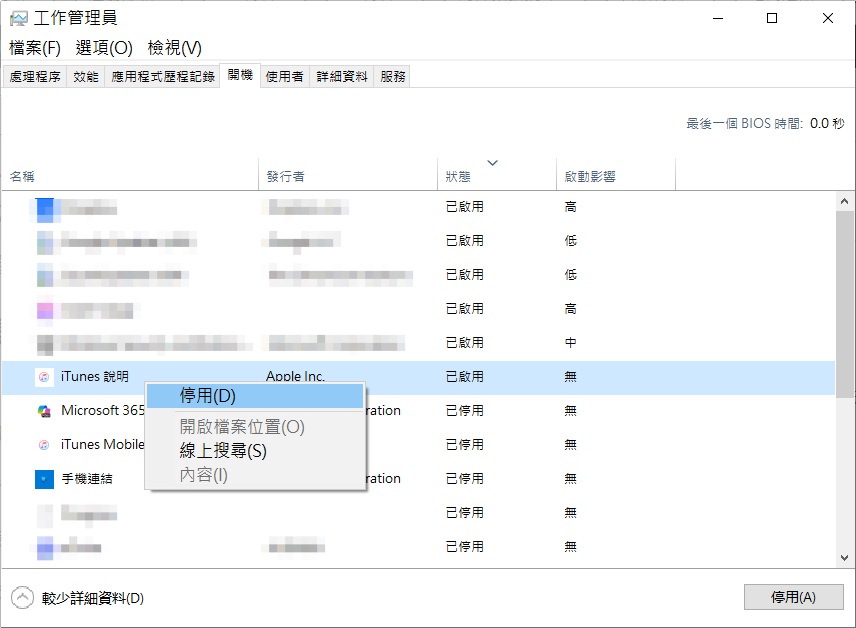Screen dimensions: 856x628
Task: Open the 選項(O) menu
Action: tap(104, 48)
